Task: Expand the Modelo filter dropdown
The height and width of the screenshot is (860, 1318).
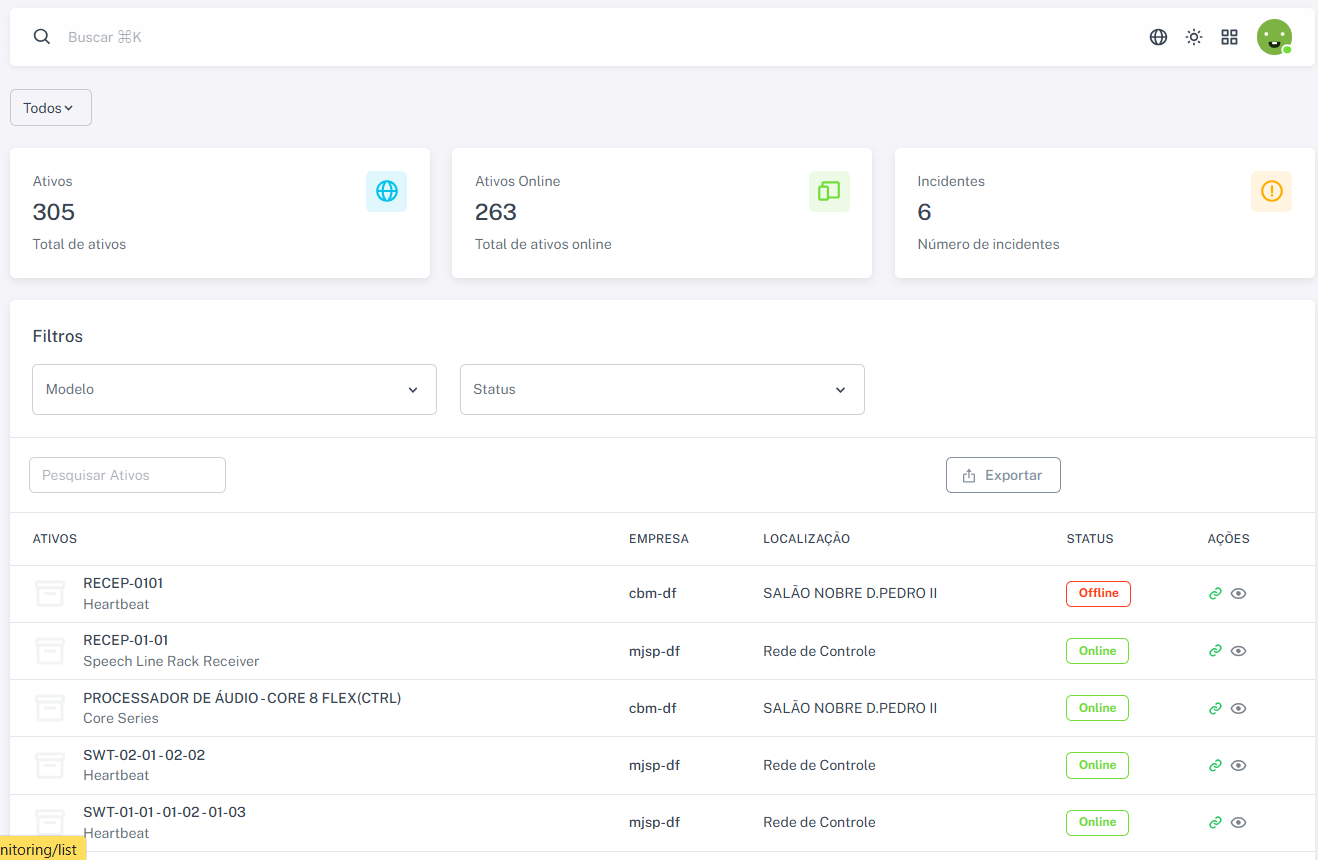Action: point(234,389)
